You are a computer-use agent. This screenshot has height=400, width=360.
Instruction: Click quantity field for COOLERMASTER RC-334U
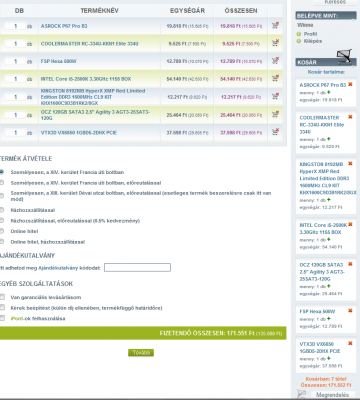pyautogui.click(x=15, y=43)
